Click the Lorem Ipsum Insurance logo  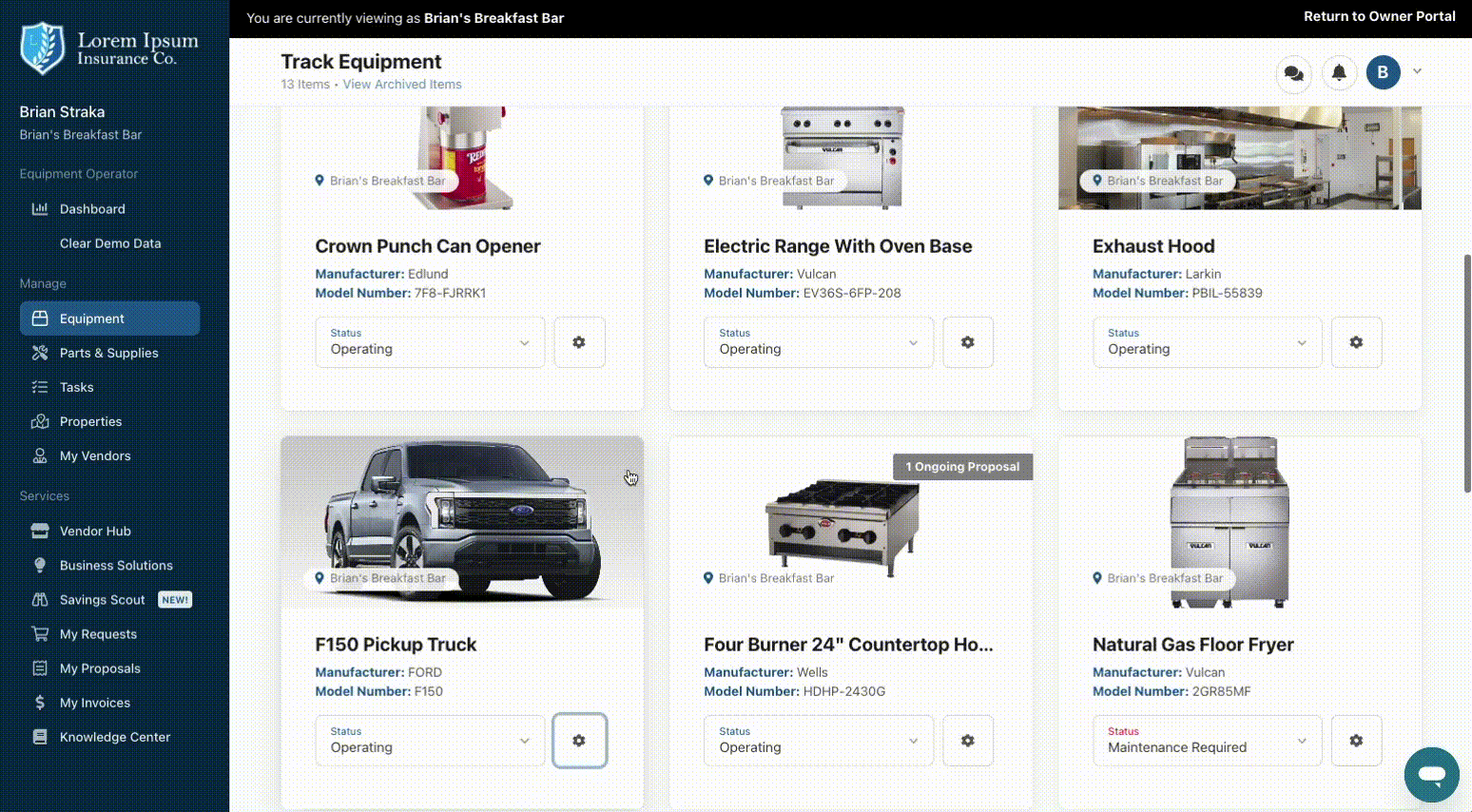tap(110, 49)
